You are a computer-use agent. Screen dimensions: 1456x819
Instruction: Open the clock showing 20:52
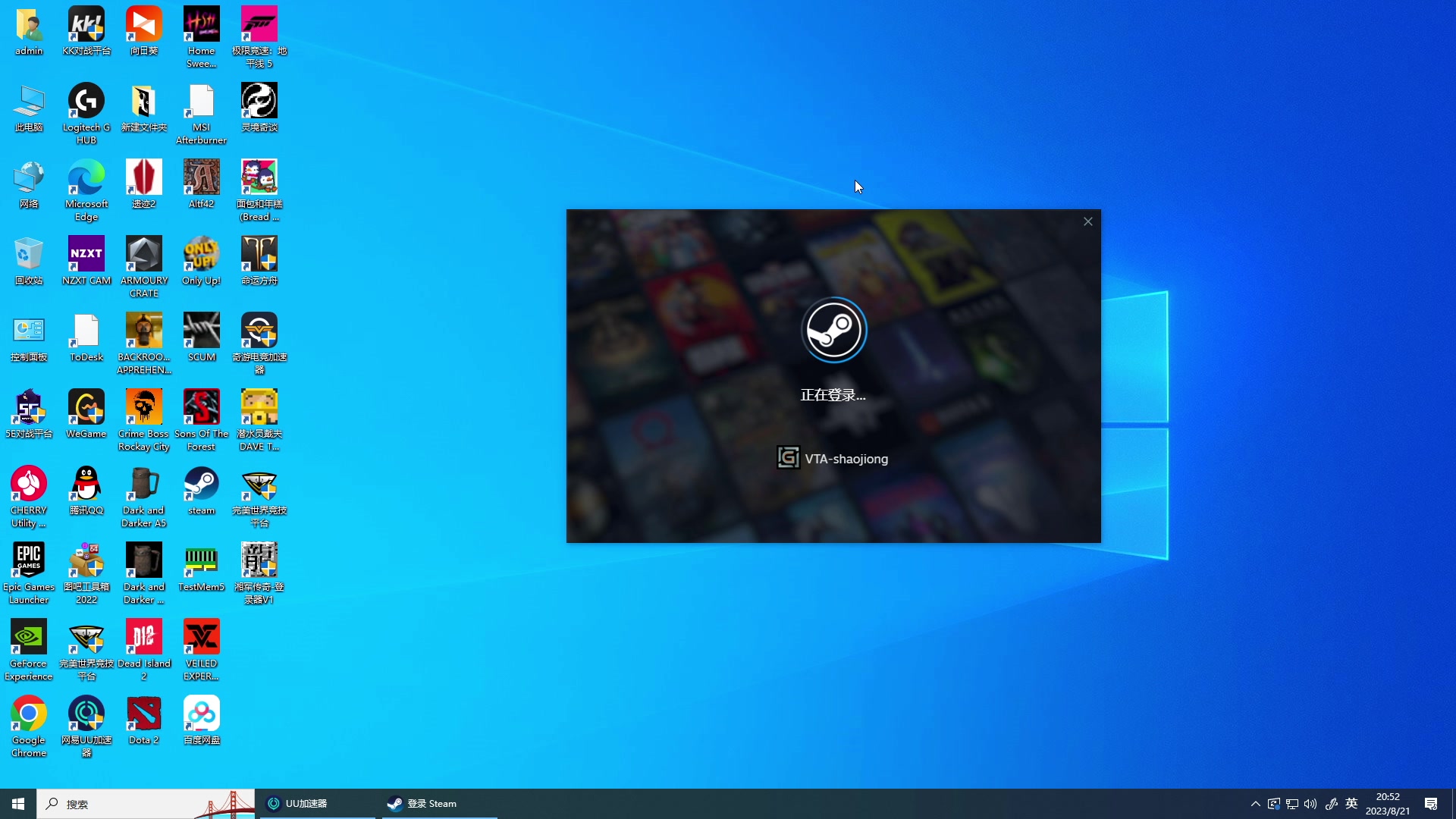pos(1388,804)
